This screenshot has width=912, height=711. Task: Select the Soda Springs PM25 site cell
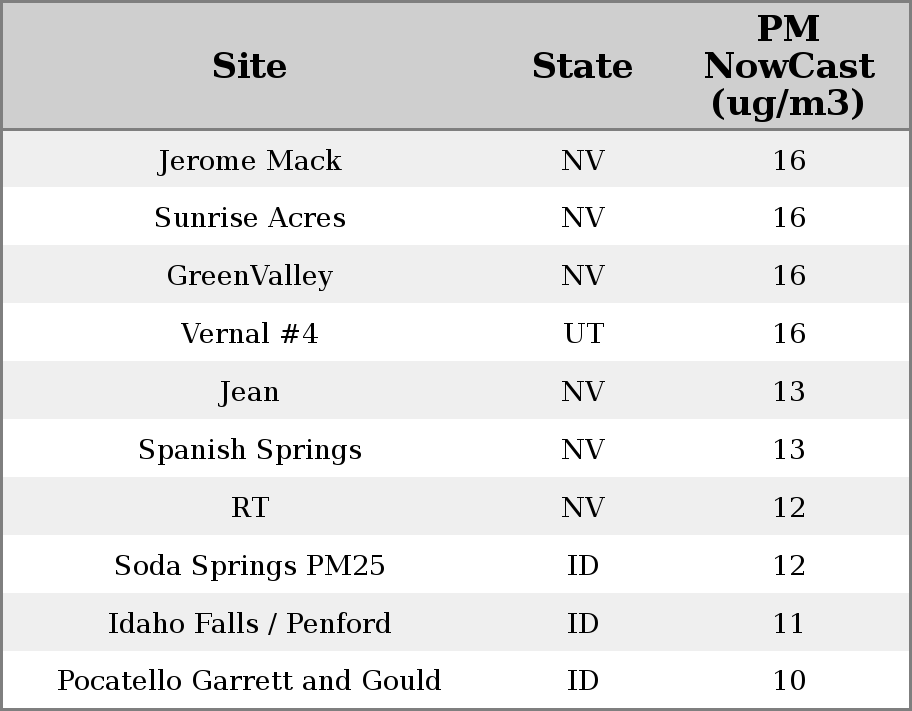pyautogui.click(x=249, y=566)
